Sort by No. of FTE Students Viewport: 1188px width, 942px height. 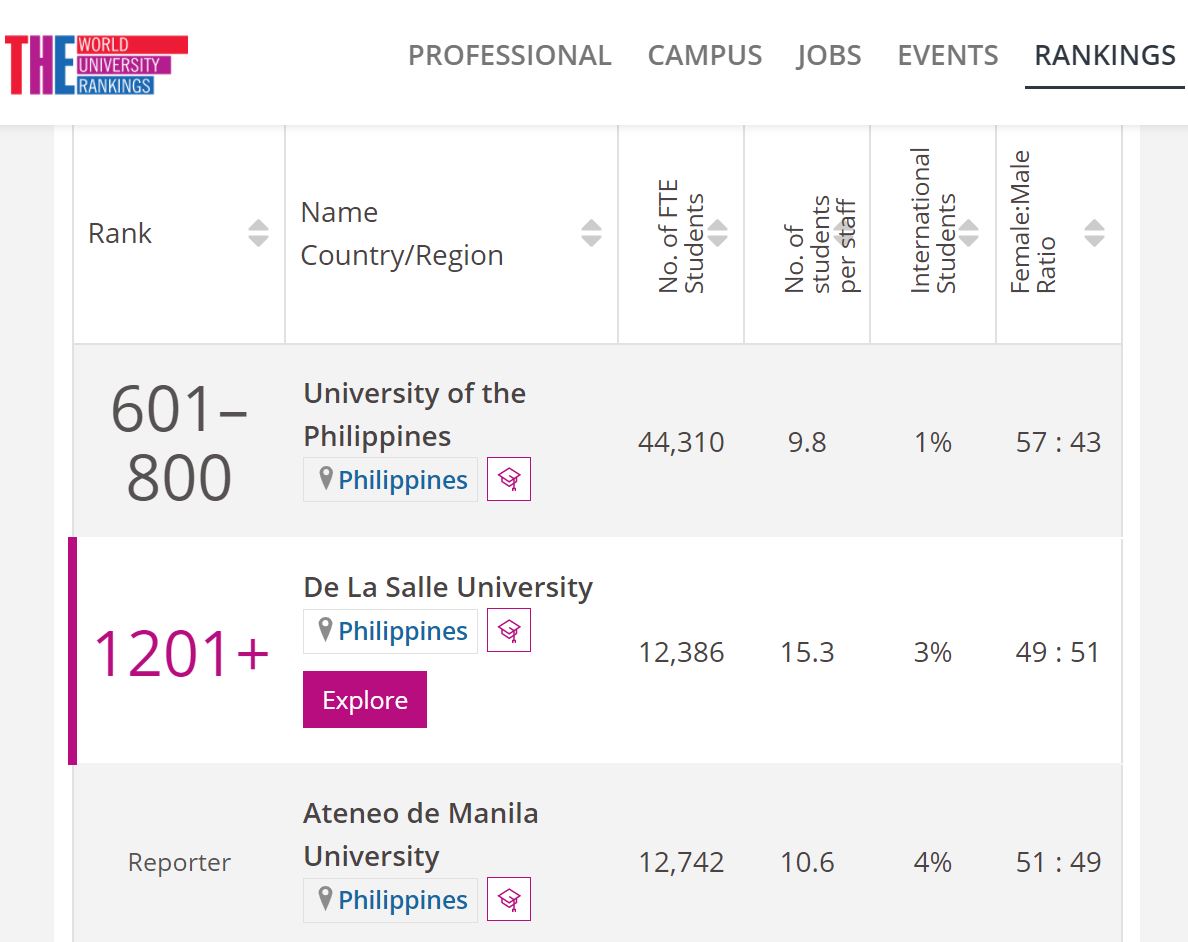tap(717, 233)
